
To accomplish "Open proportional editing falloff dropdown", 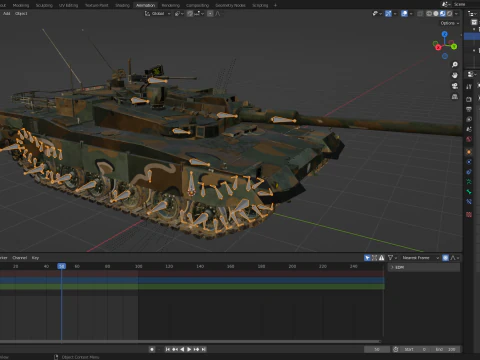I will 218,14.
